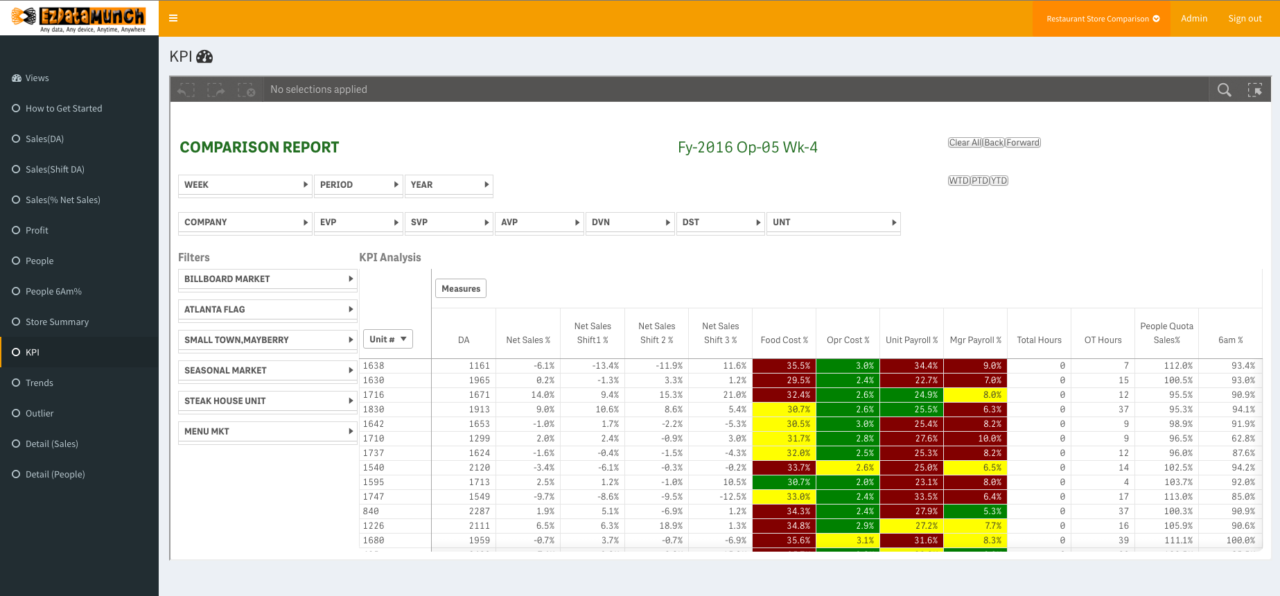The height and width of the screenshot is (596, 1280).
Task: Click the step back selections icon
Action: tap(186, 90)
